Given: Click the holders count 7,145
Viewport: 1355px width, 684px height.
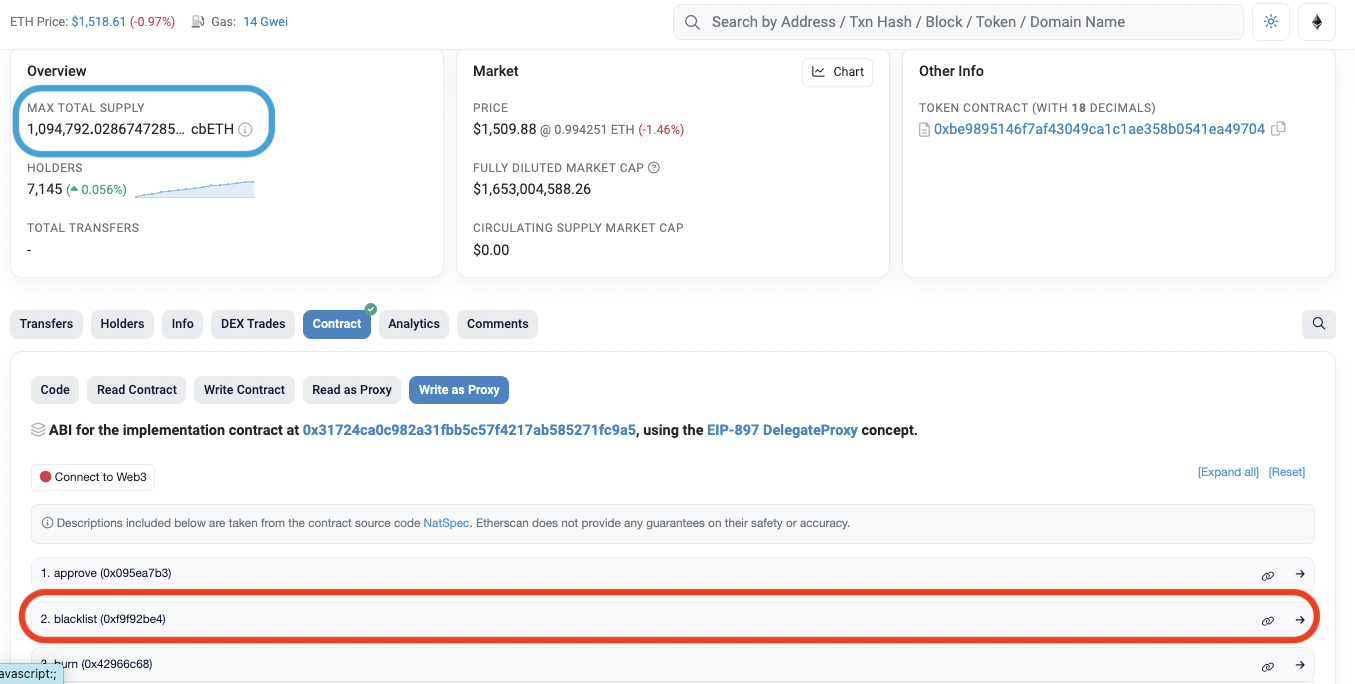Looking at the screenshot, I should pos(45,189).
